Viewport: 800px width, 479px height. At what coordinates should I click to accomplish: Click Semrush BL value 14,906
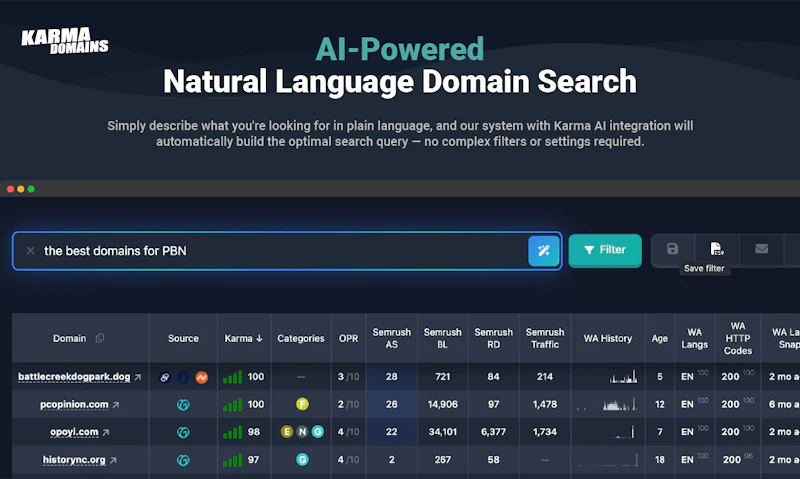point(442,404)
